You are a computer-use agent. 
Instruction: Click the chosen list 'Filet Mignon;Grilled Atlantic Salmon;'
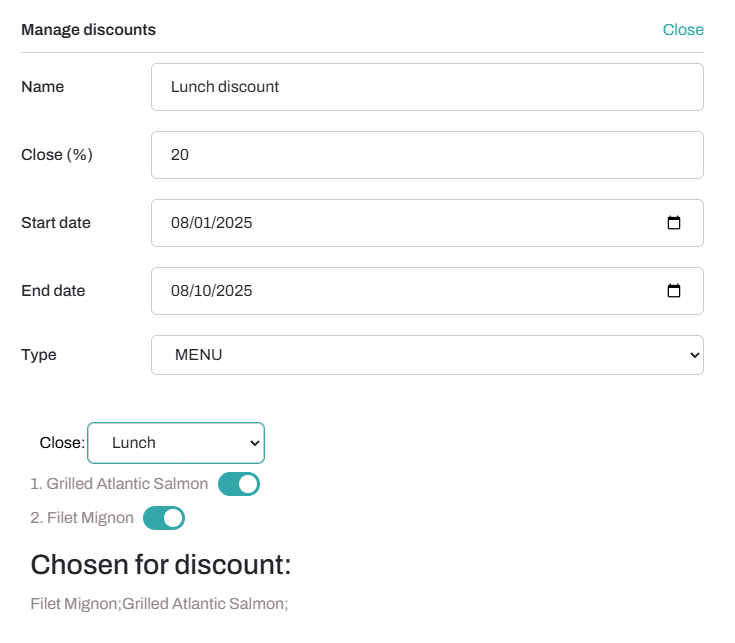159,604
